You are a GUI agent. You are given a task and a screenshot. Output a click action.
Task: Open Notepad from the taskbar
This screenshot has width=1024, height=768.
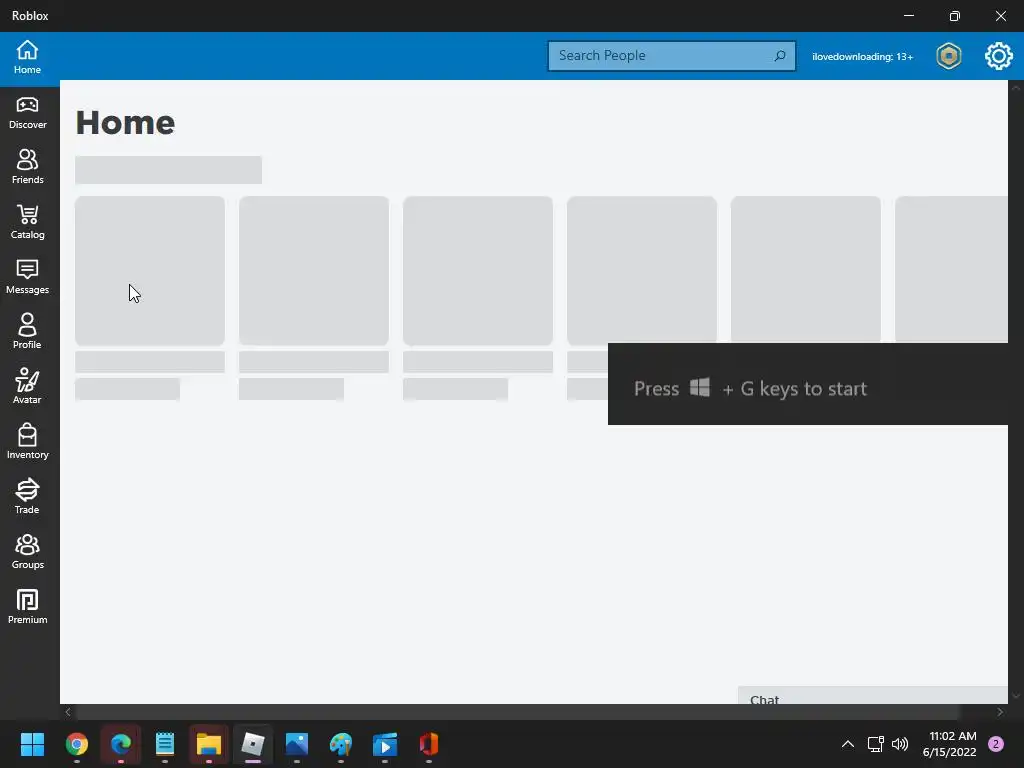tap(165, 744)
